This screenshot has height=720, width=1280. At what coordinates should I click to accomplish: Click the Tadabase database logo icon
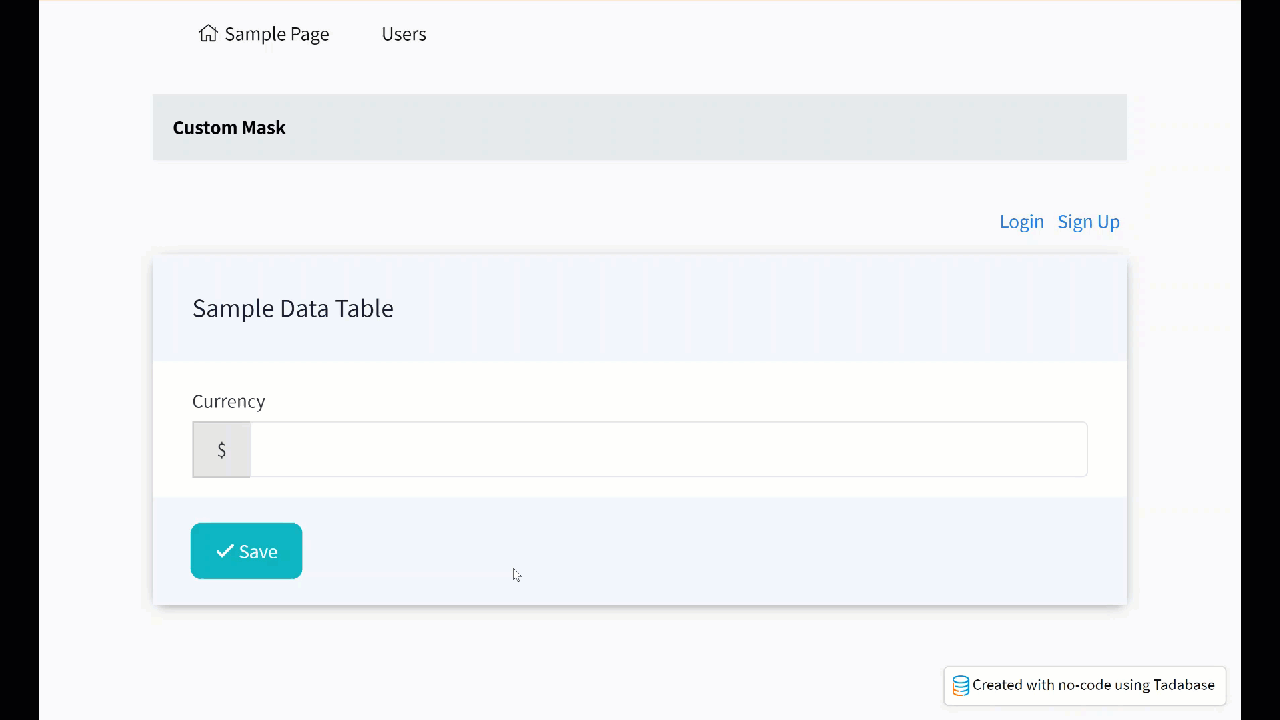pyautogui.click(x=960, y=686)
